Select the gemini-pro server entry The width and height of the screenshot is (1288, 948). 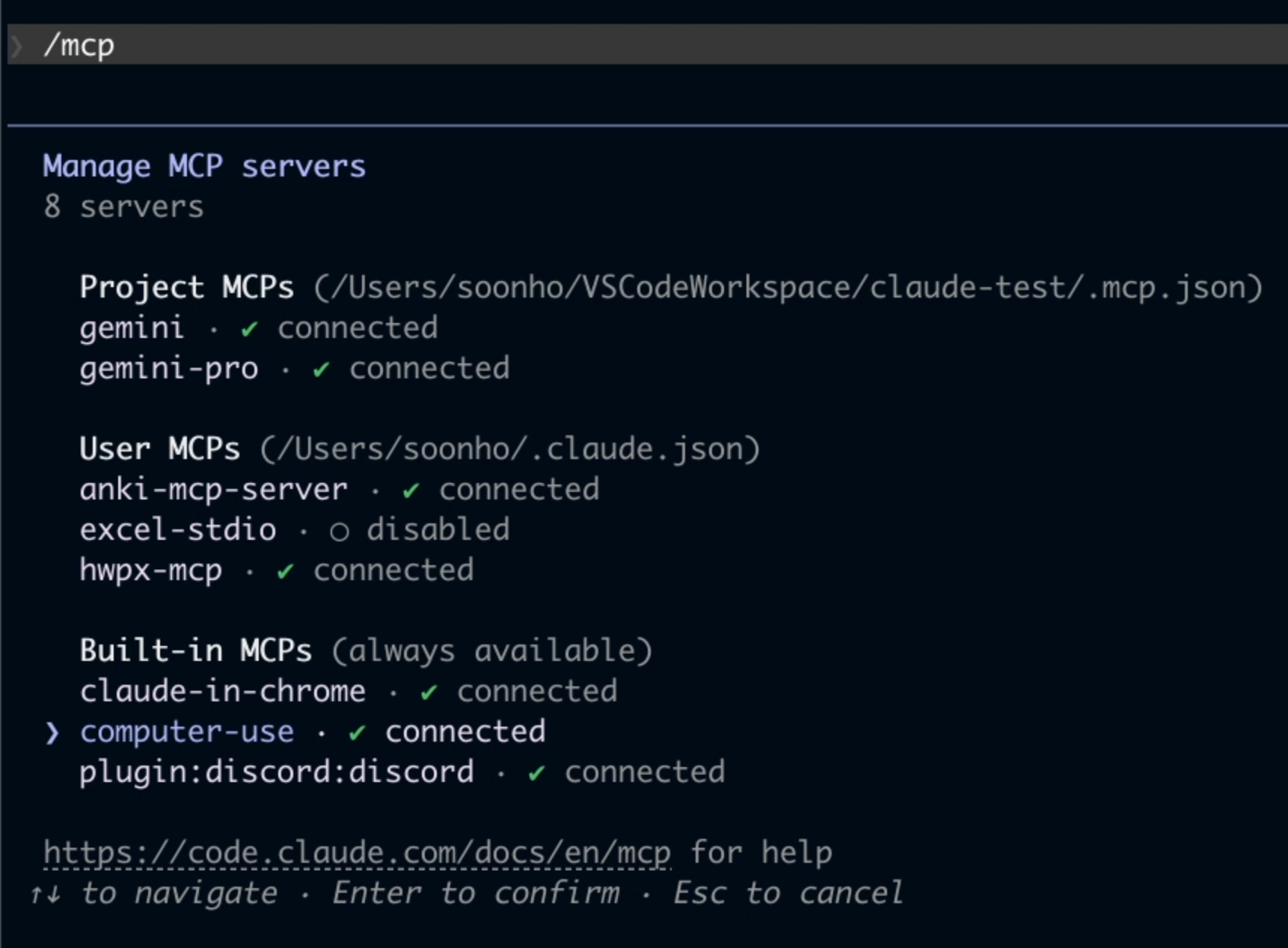pyautogui.click(x=295, y=369)
